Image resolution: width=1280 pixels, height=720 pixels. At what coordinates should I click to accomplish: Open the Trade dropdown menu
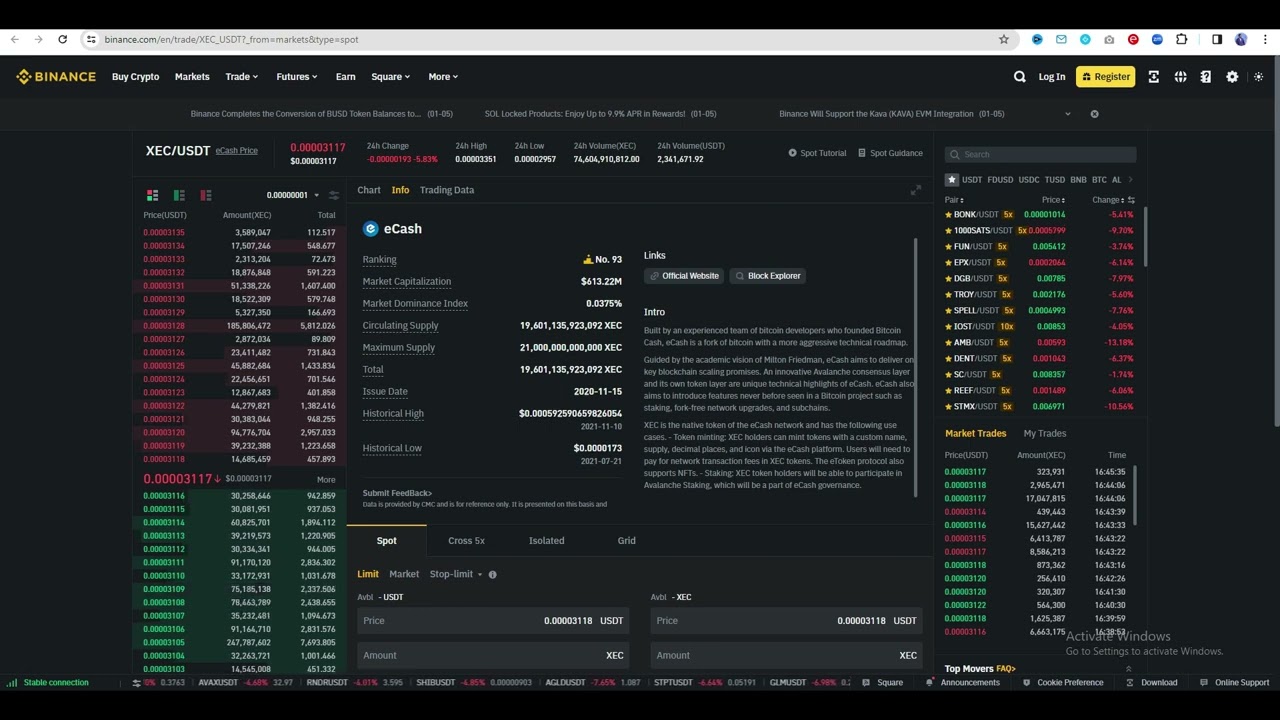click(241, 77)
